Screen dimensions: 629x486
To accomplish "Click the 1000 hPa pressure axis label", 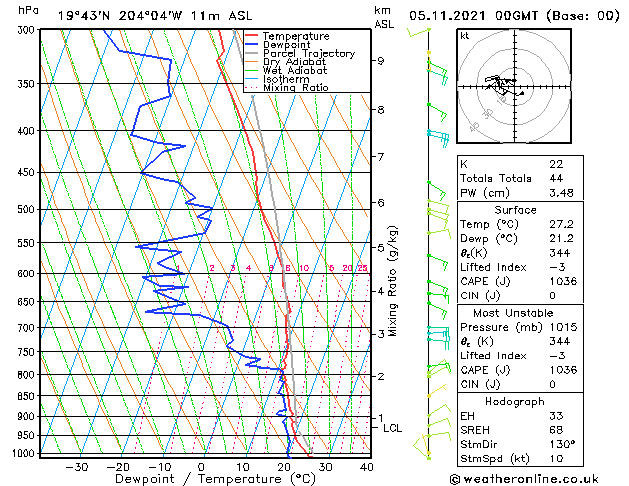I will point(25,453).
